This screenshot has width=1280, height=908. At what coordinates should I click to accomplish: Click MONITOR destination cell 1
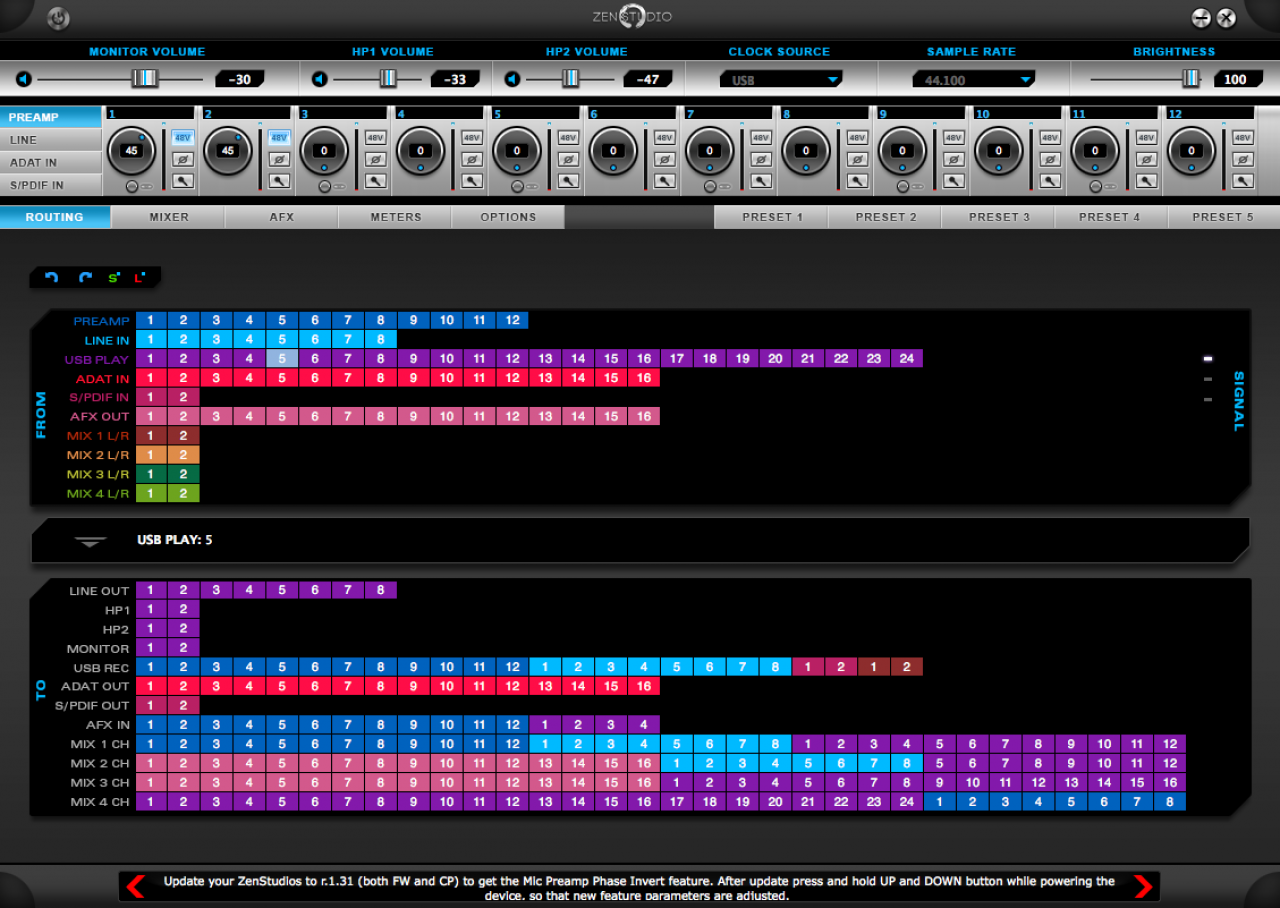point(151,648)
